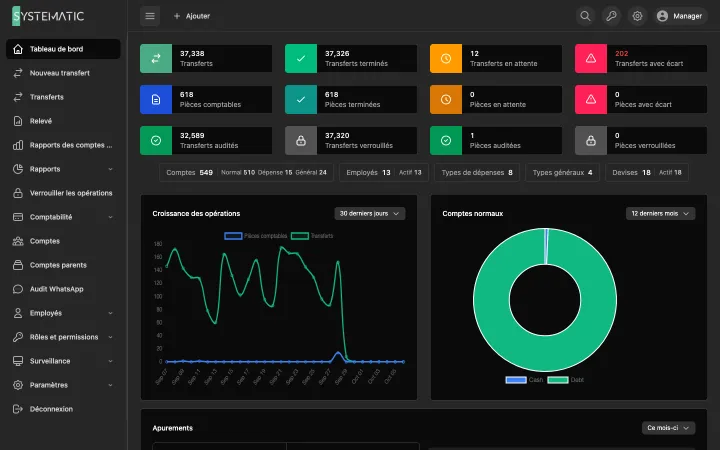Expand the Comptabilité sidebar chevron

tap(111, 217)
